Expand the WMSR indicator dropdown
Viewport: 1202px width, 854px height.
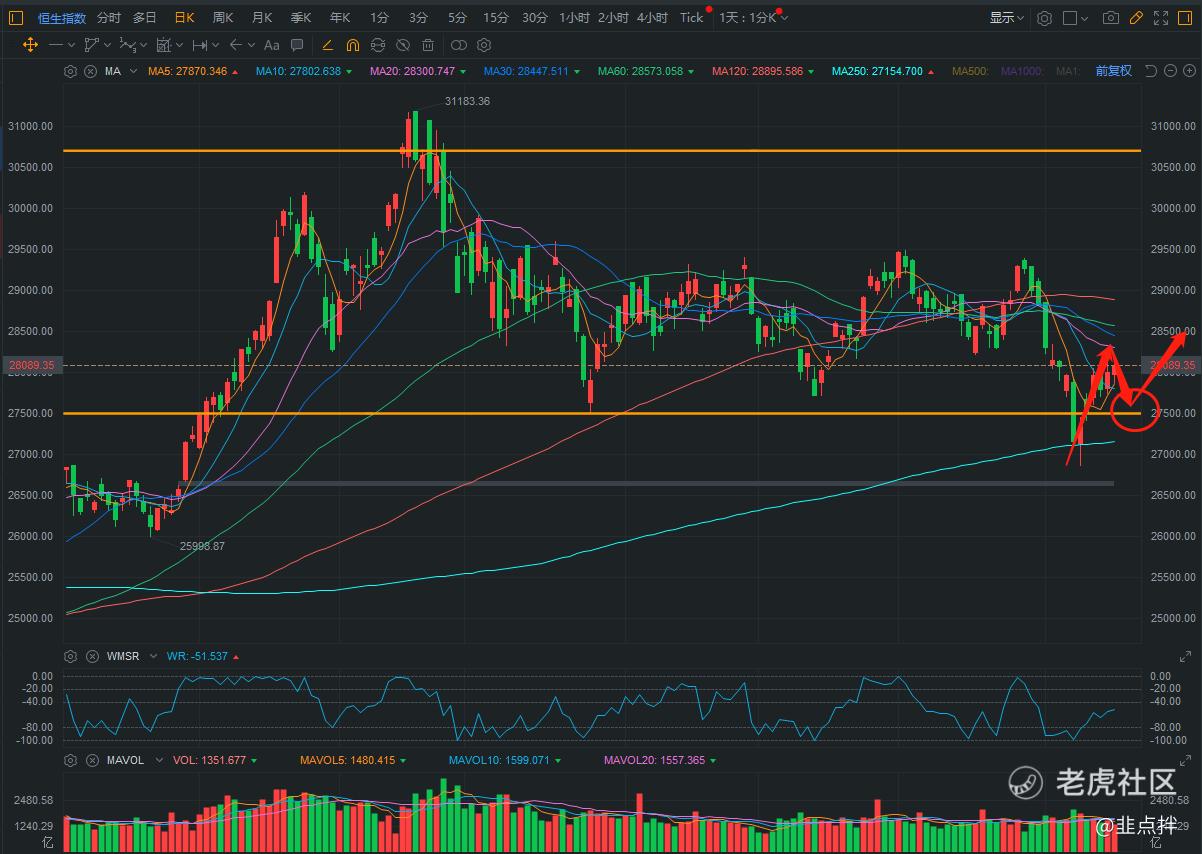153,657
